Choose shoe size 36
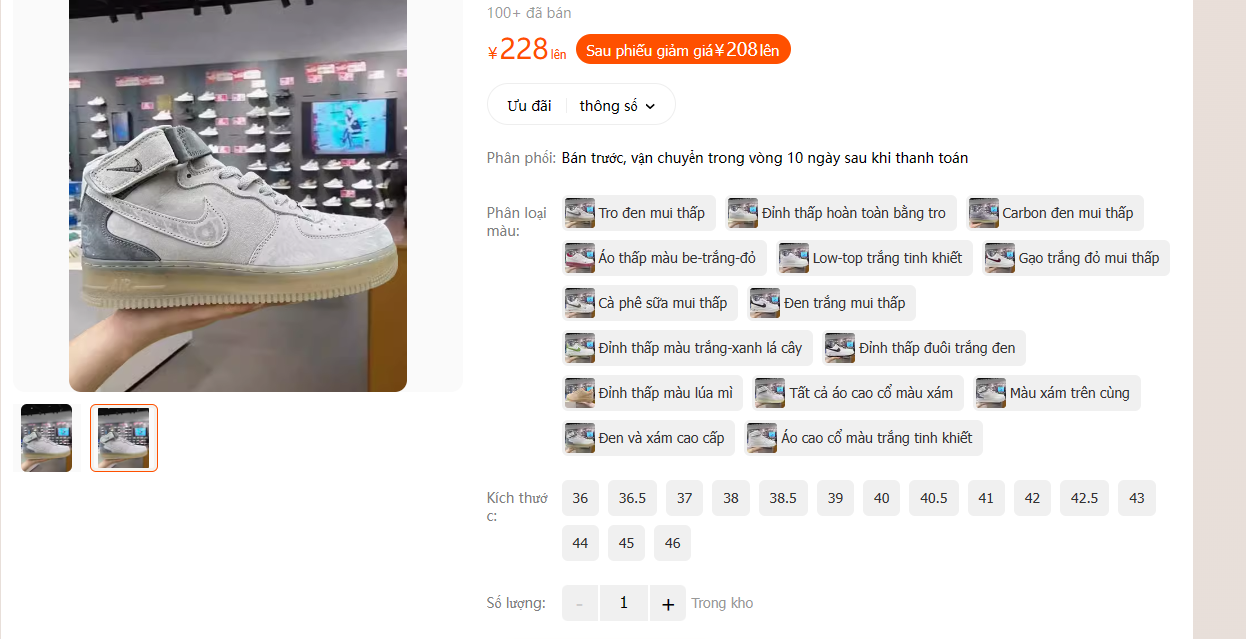The height and width of the screenshot is (639, 1246). click(x=580, y=498)
